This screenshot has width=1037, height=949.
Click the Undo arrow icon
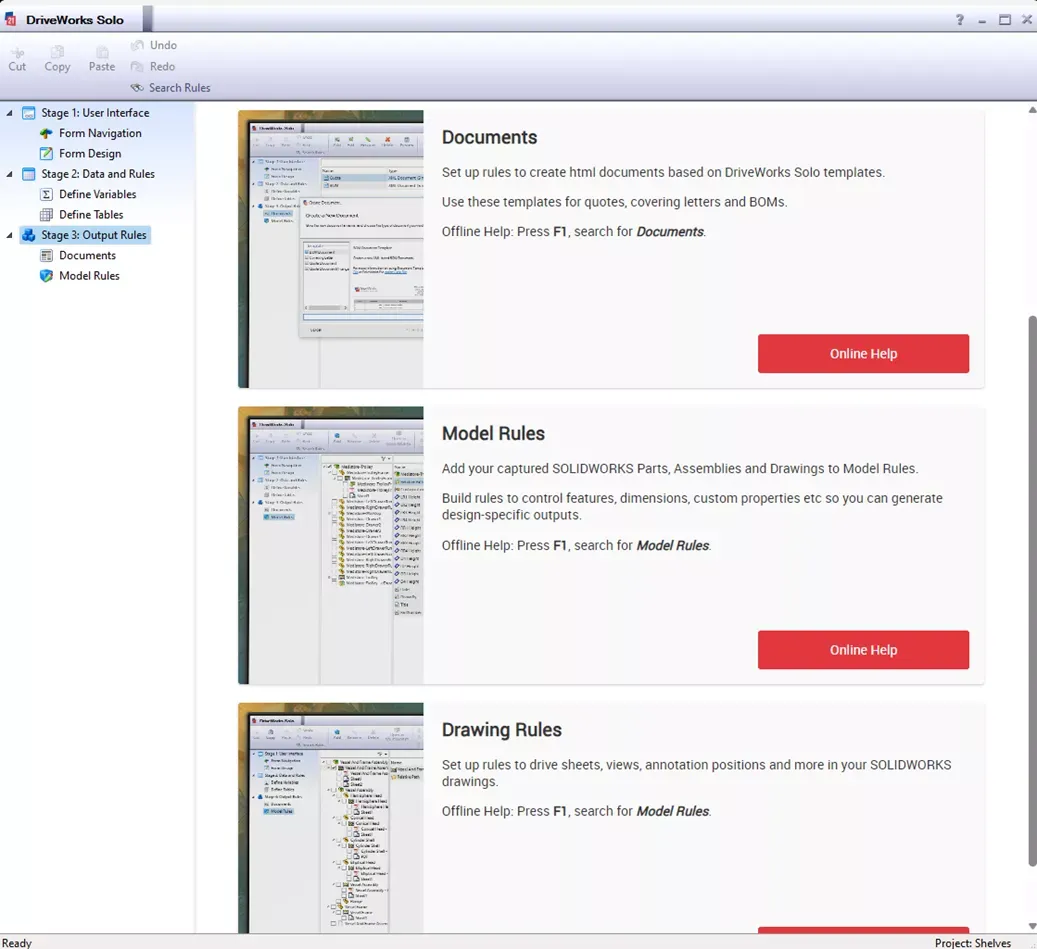pyautogui.click(x=137, y=45)
